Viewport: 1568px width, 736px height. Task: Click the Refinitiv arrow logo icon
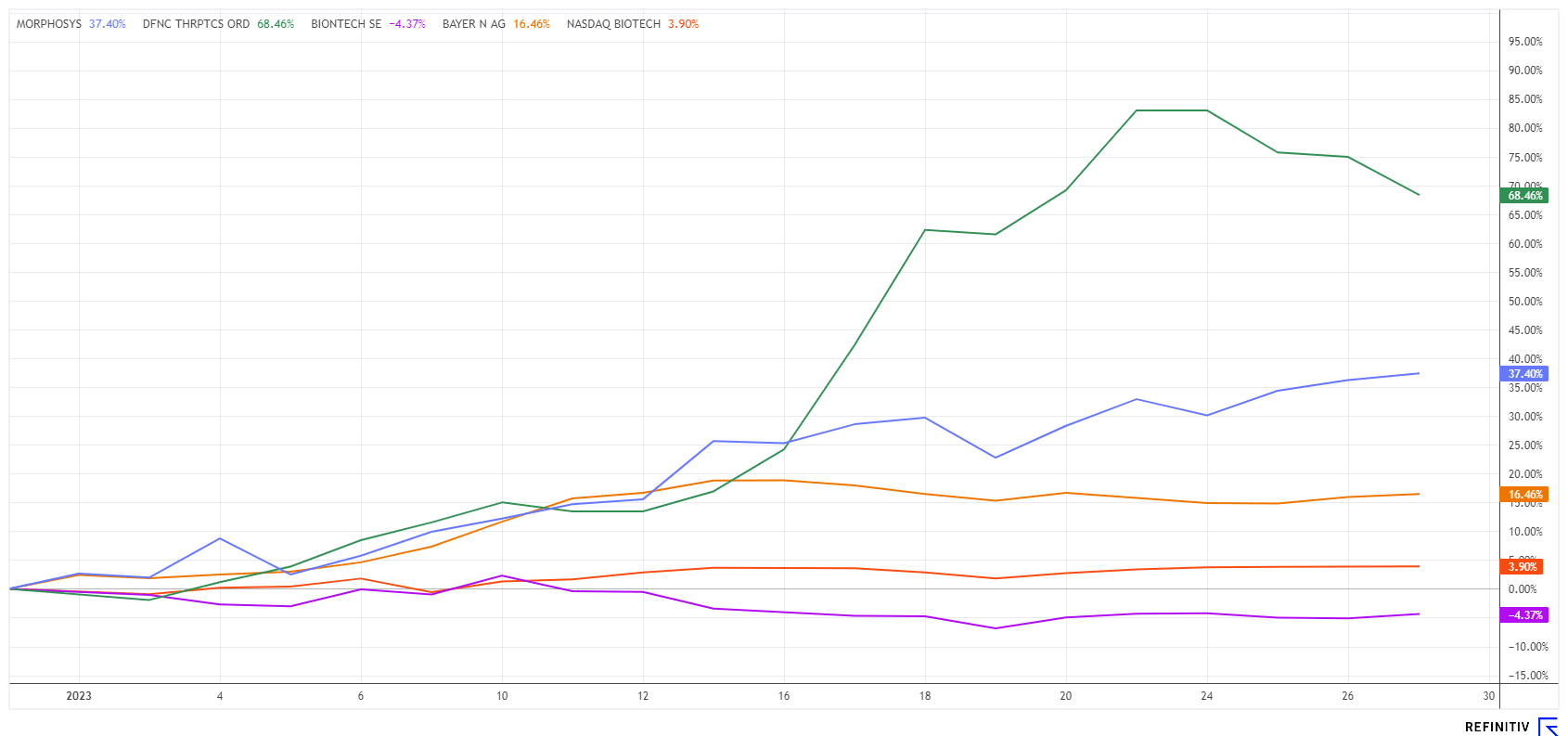1548,727
